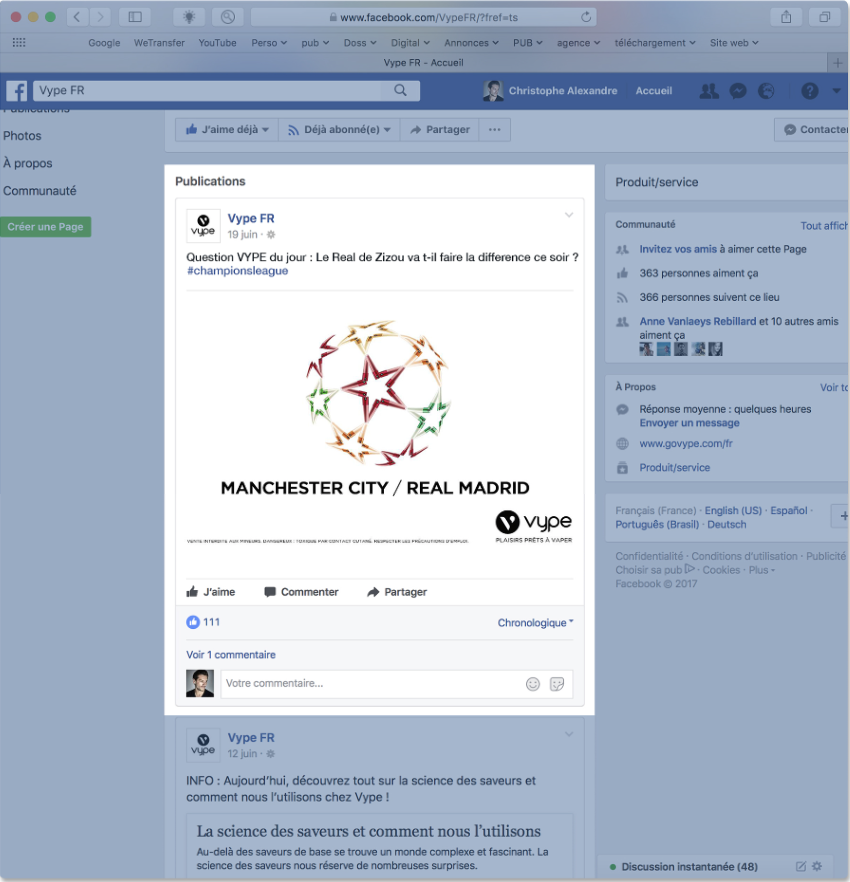Toggle the Safari sidebar button

click(x=135, y=17)
